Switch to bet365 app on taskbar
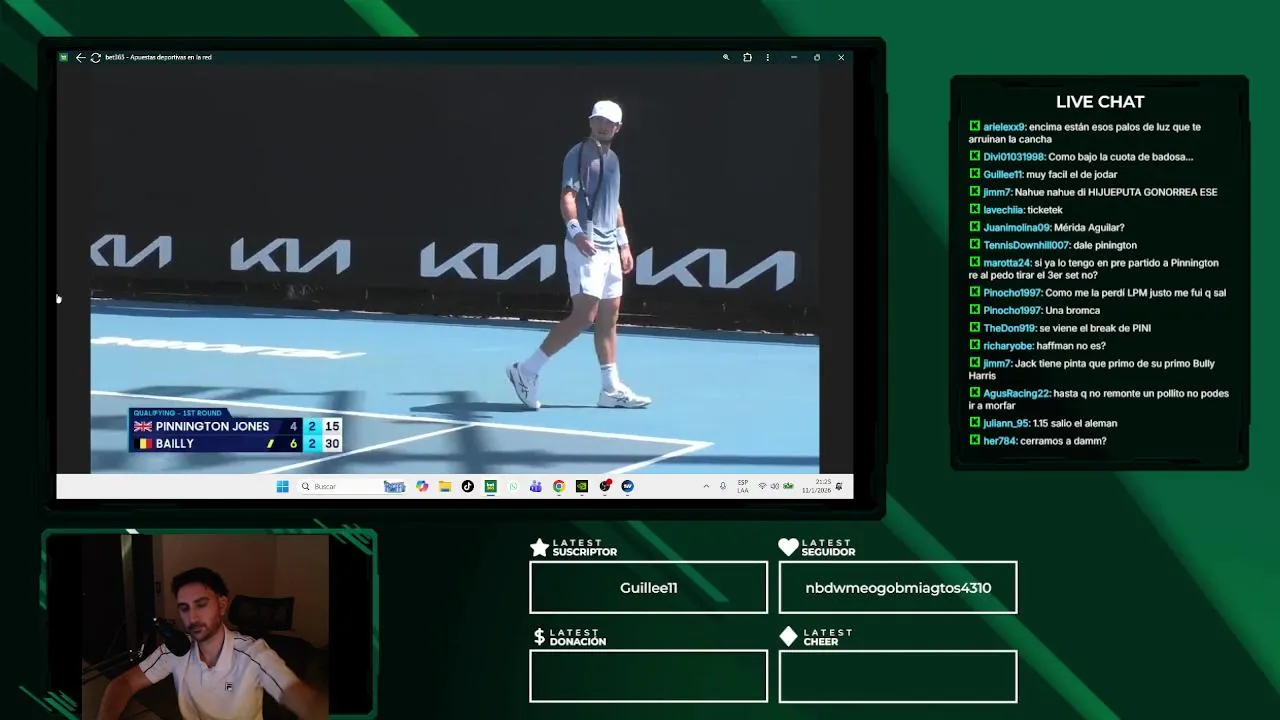 (490, 486)
